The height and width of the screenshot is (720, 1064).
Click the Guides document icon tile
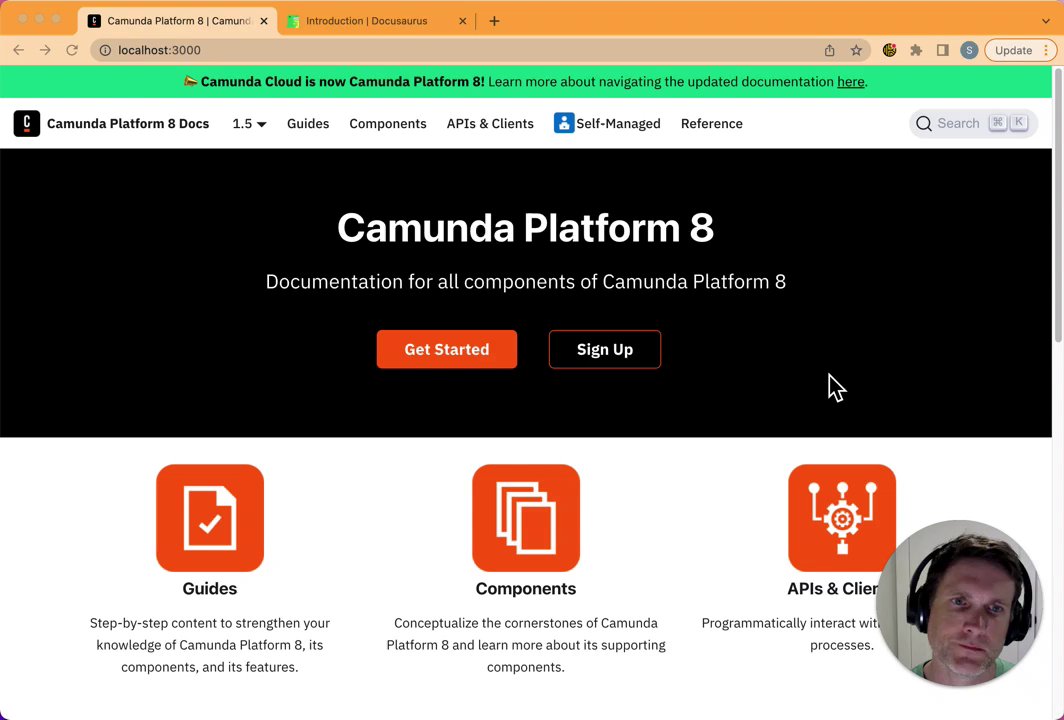pos(210,518)
